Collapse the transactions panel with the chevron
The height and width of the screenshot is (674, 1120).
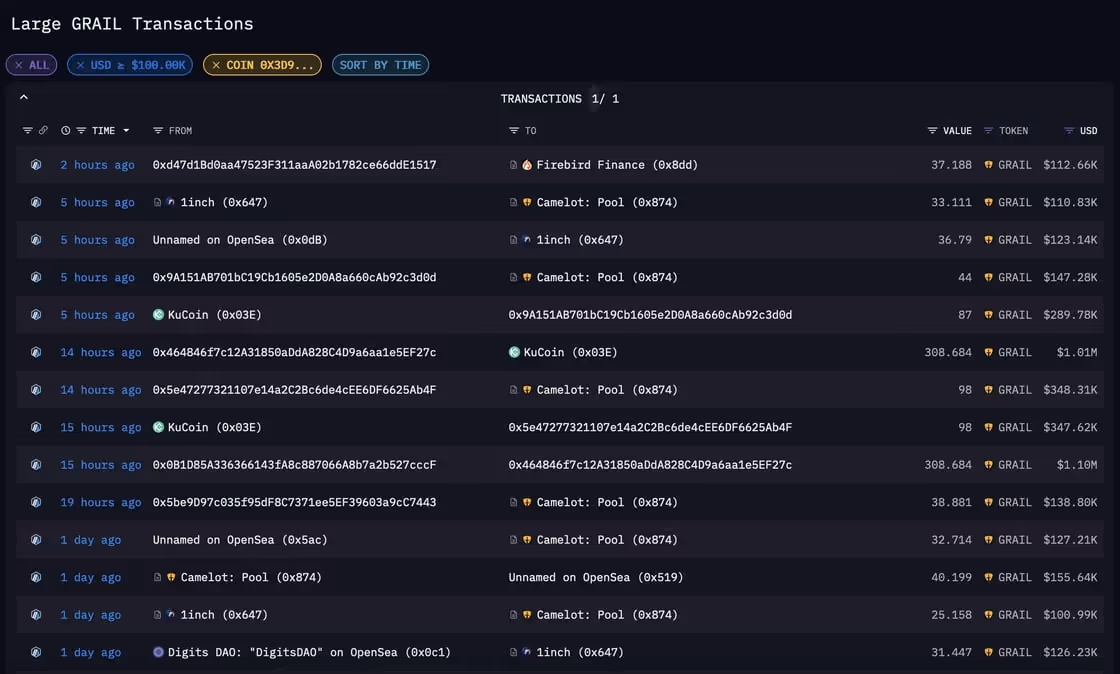coord(24,97)
